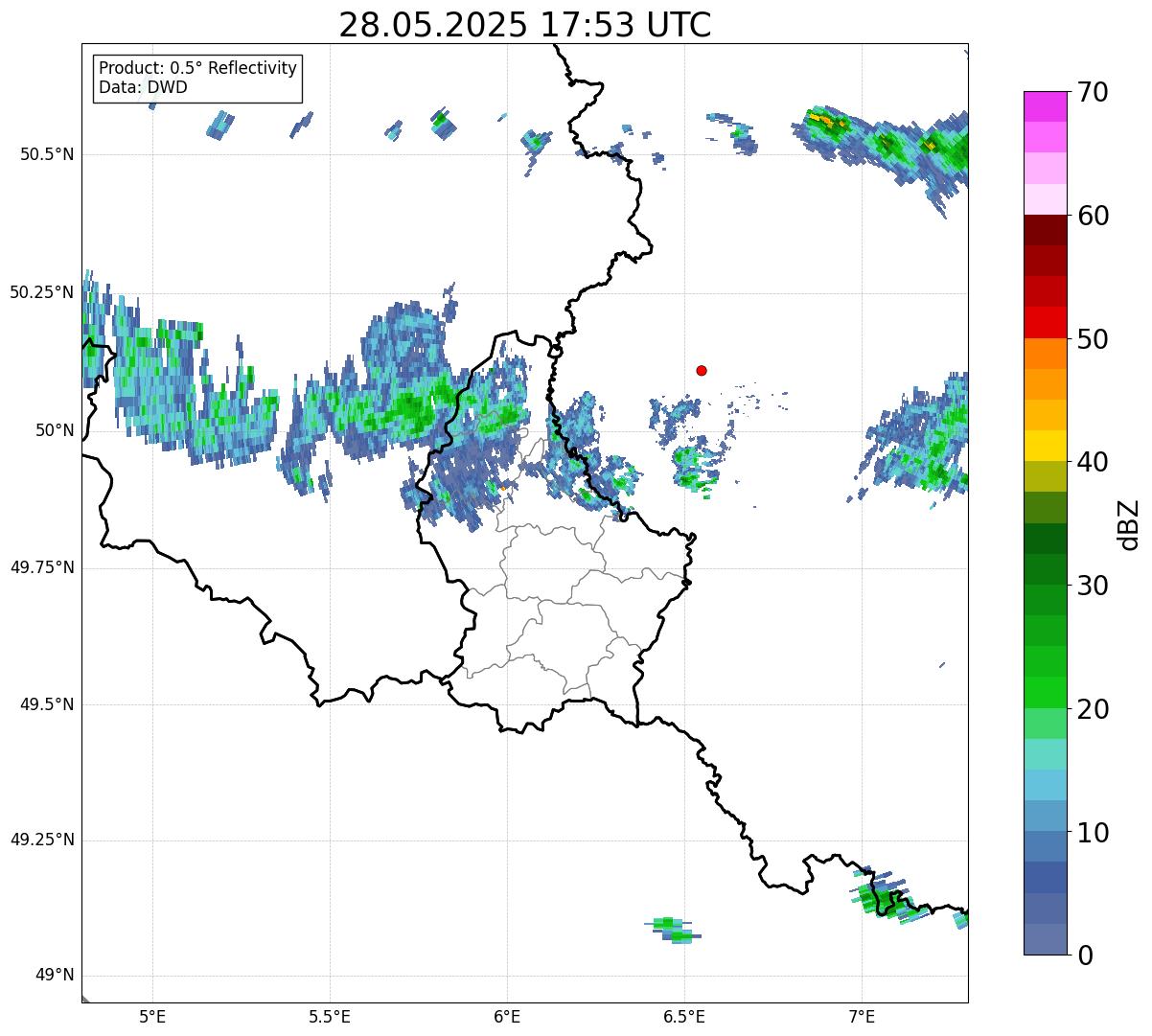Click the bright green colorbar swatch just above 20

pyautogui.click(x=1045, y=693)
